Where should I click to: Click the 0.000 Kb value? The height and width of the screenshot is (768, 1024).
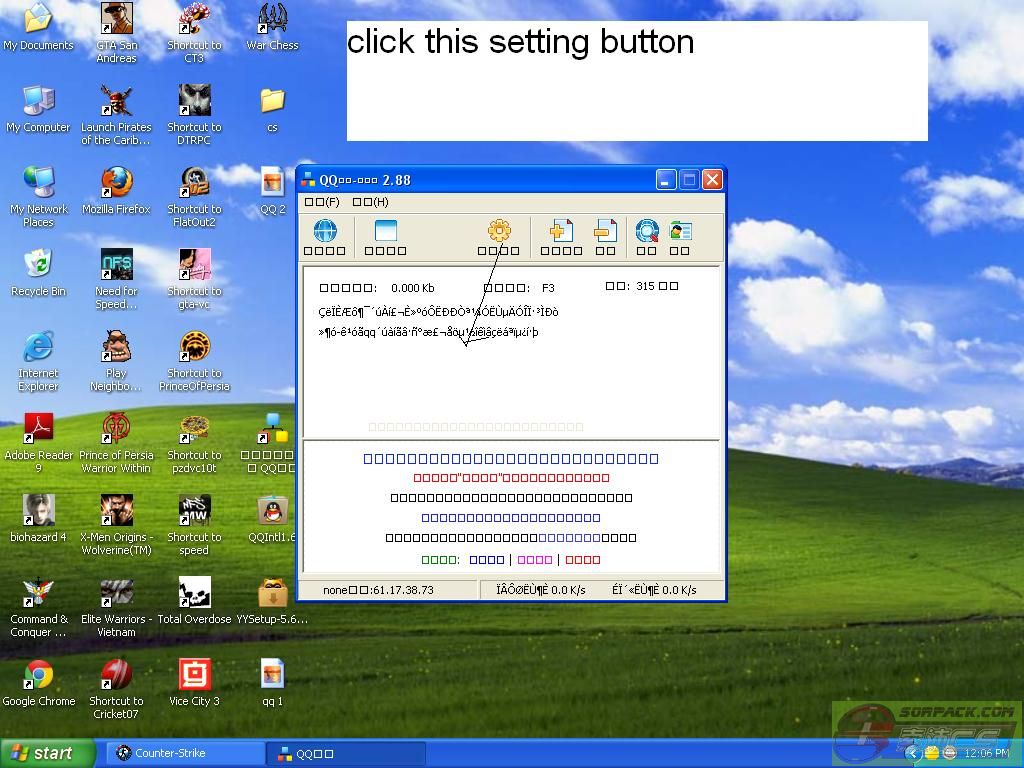(x=413, y=288)
